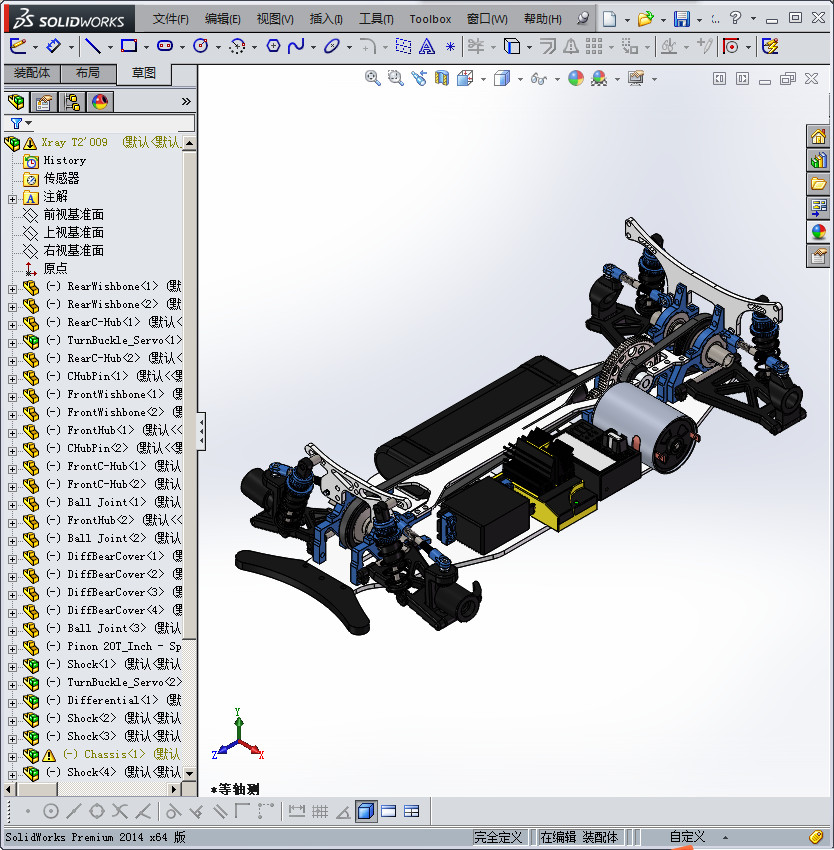Open the FeatureManager design tree tab
Viewport: 834px width, 850px height.
(16, 102)
